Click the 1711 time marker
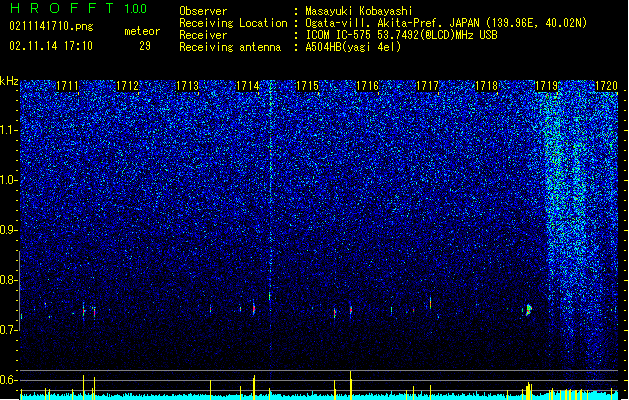Screen dimensions: 629x400 (x=67, y=86)
